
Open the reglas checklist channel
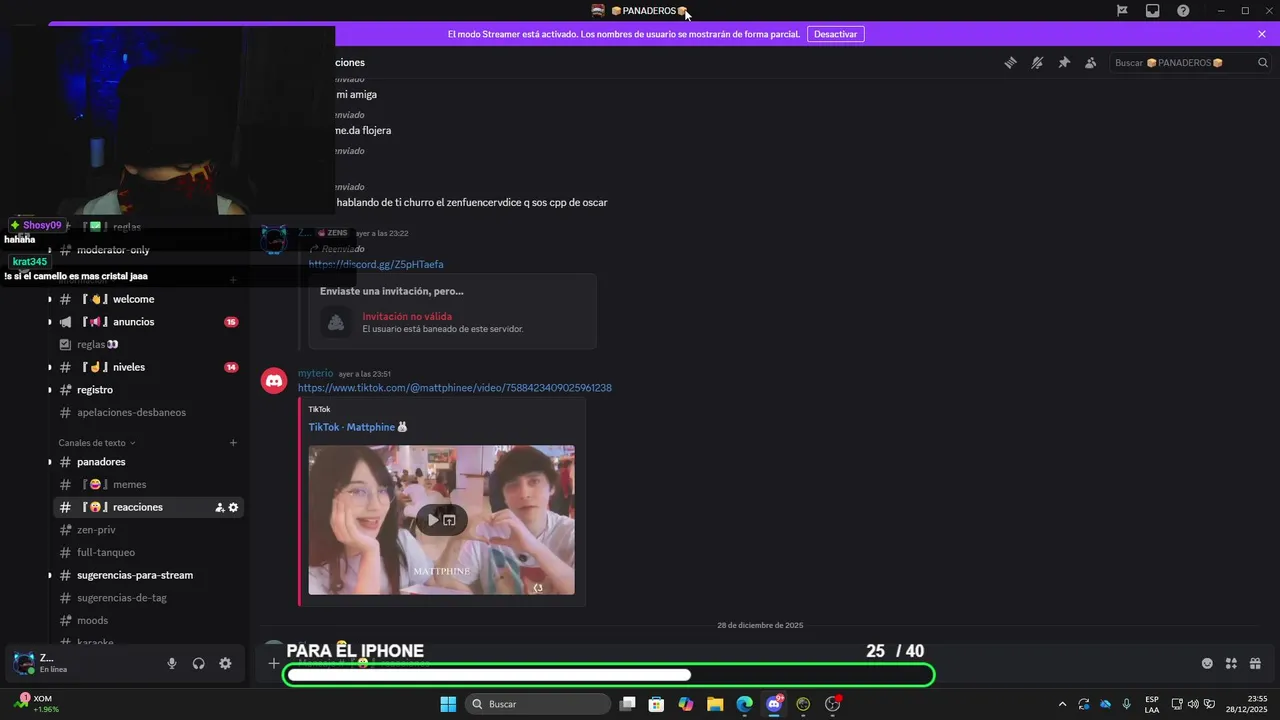pyautogui.click(x=148, y=344)
